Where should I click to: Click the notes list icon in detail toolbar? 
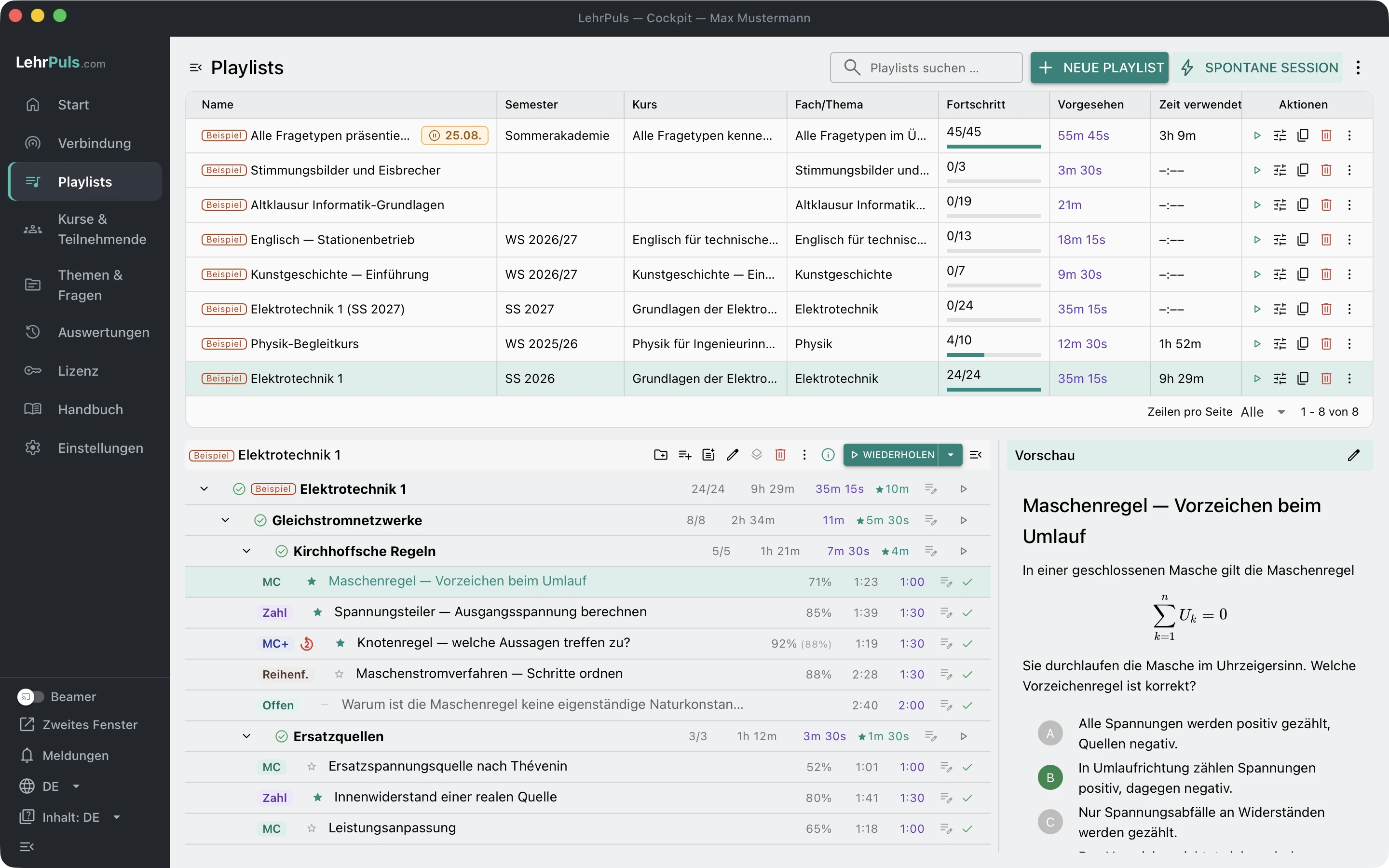[708, 455]
